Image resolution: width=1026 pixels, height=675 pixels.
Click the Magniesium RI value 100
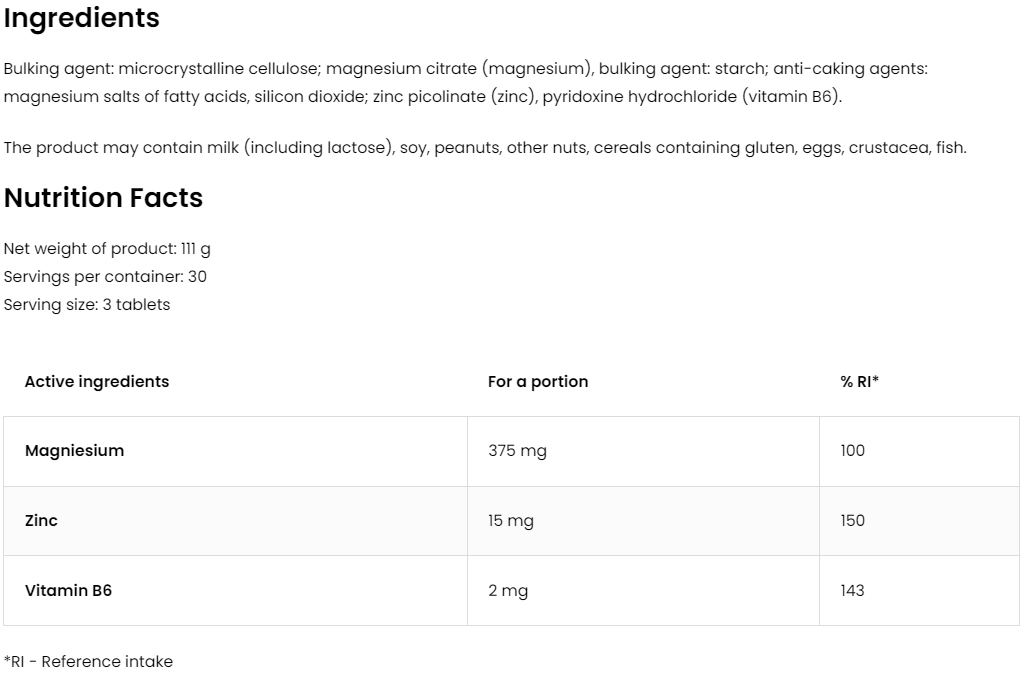[x=852, y=451]
